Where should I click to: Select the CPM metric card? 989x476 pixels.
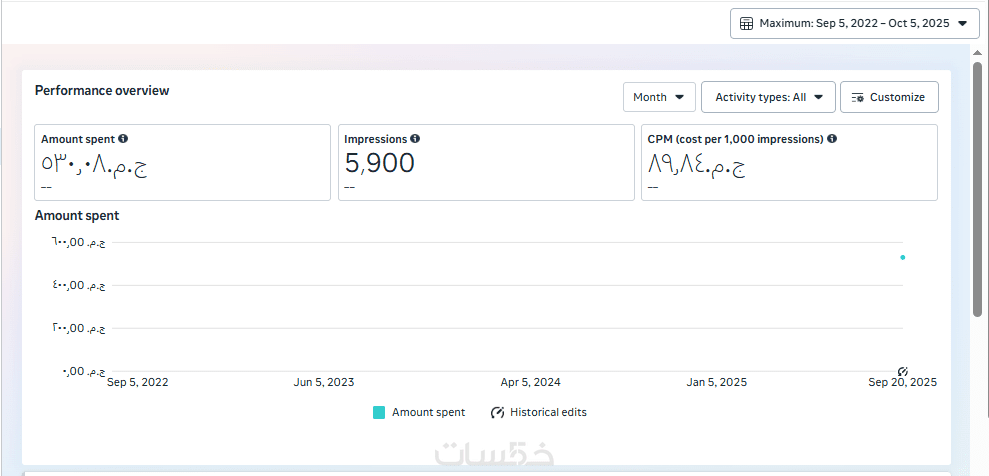click(x=789, y=162)
